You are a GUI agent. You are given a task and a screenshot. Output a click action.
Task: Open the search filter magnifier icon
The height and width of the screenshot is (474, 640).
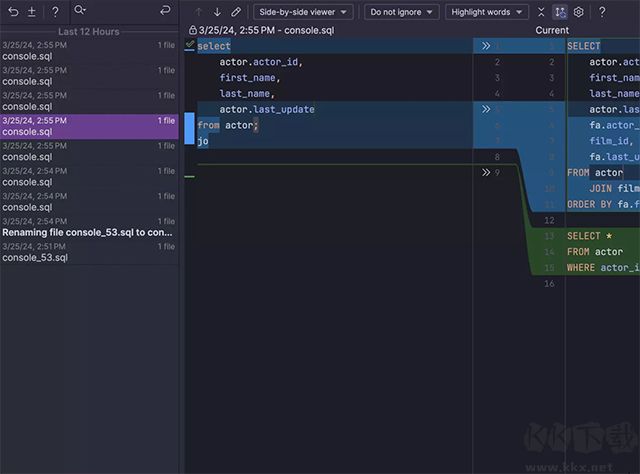pyautogui.click(x=80, y=10)
